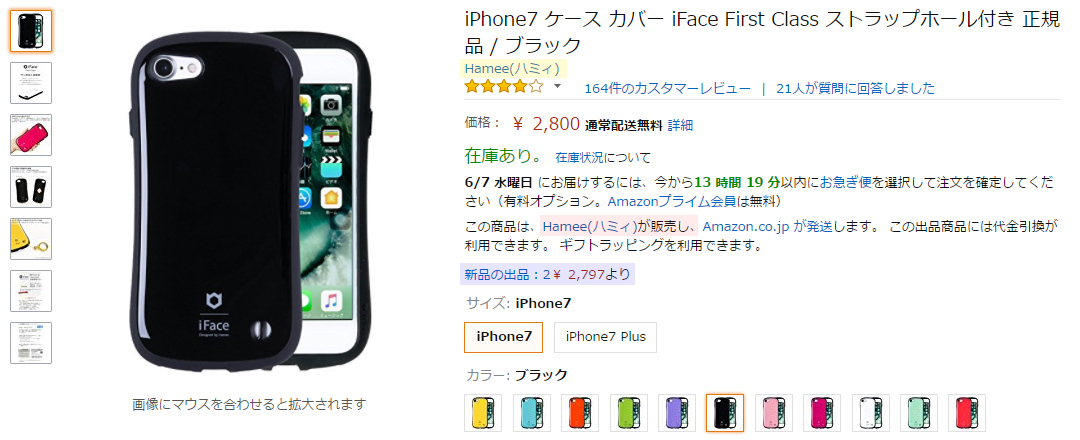Select the yellow color swatch

click(483, 413)
